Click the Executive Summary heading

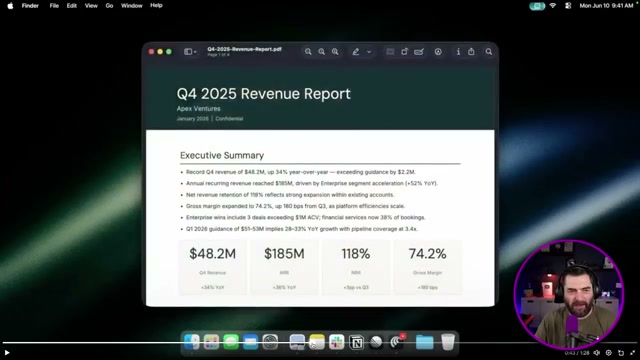(222, 156)
